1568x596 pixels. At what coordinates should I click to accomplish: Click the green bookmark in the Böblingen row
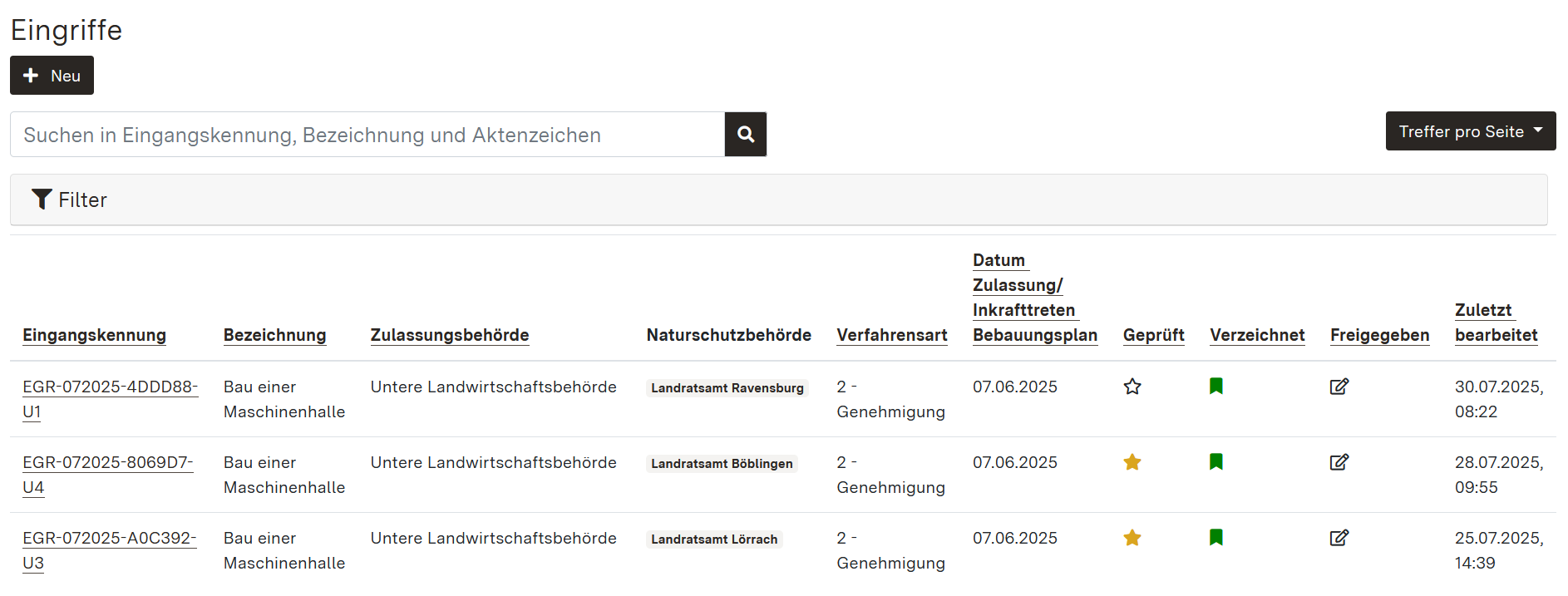click(x=1215, y=461)
